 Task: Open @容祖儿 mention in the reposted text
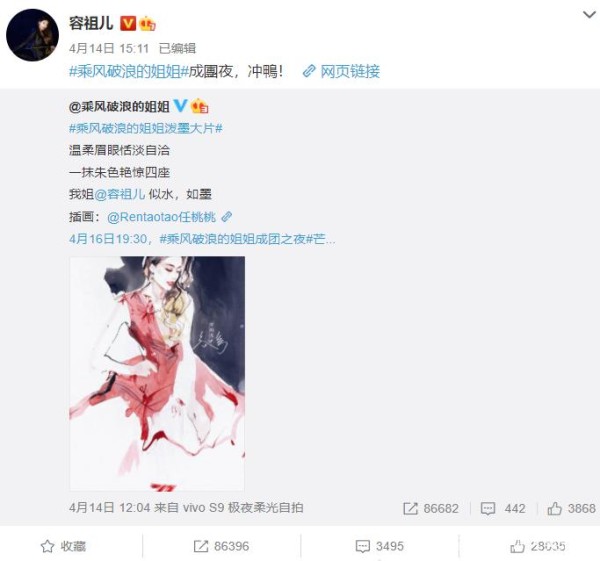(120, 194)
